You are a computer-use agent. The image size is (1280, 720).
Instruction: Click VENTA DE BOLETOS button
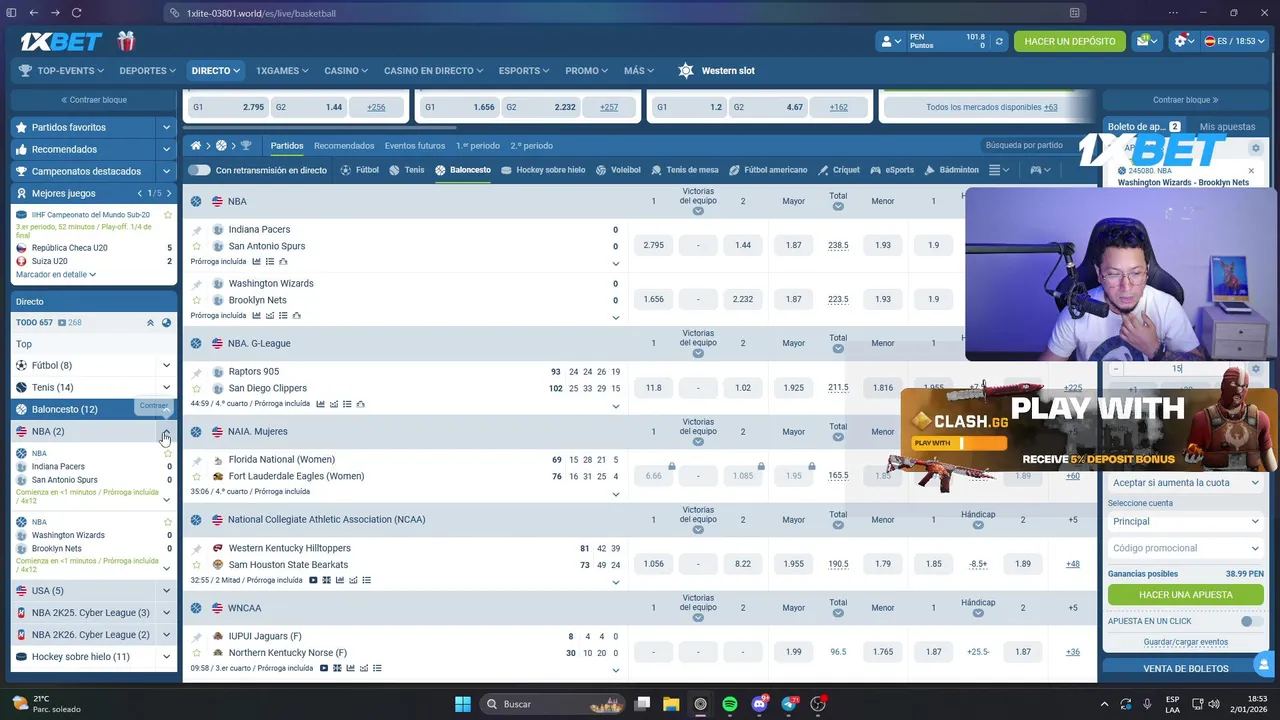(x=1185, y=669)
